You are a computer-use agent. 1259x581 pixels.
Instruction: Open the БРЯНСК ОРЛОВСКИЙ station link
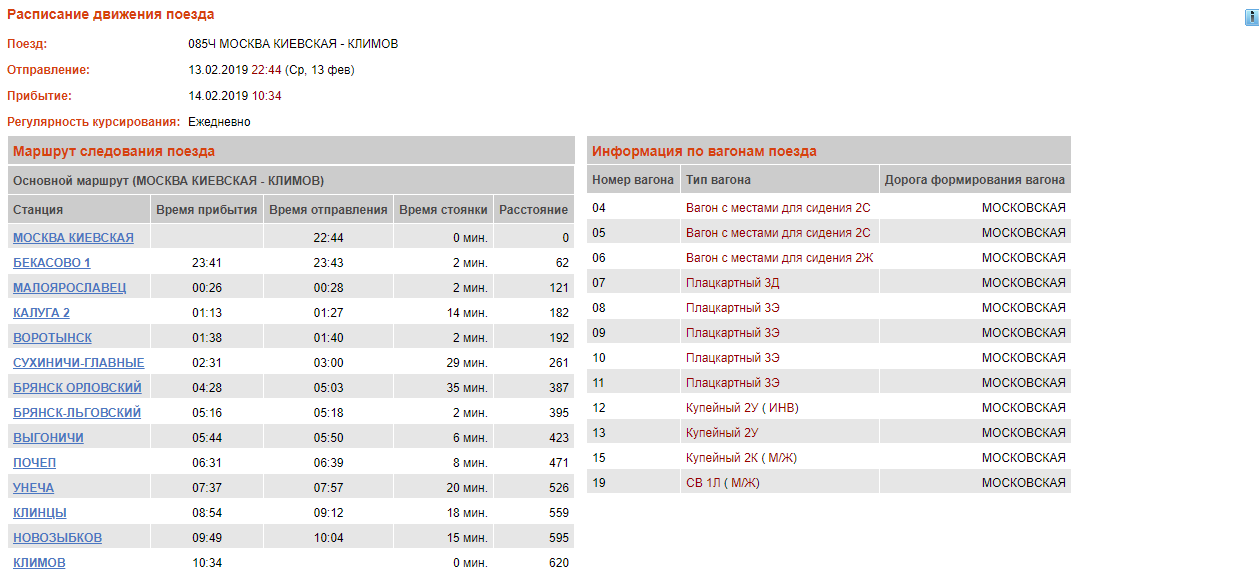tap(77, 388)
